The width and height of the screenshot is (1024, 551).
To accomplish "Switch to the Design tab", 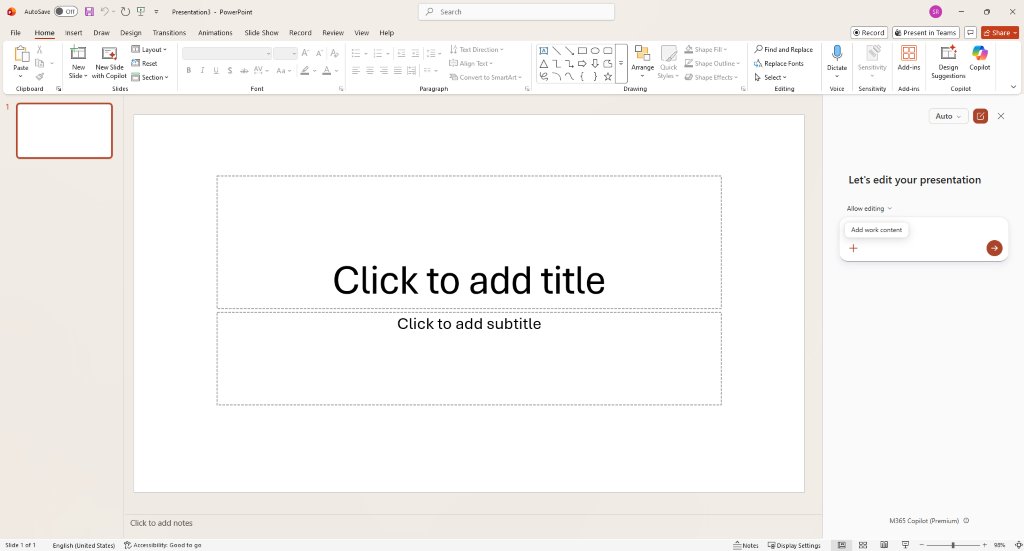I will pyautogui.click(x=131, y=33).
